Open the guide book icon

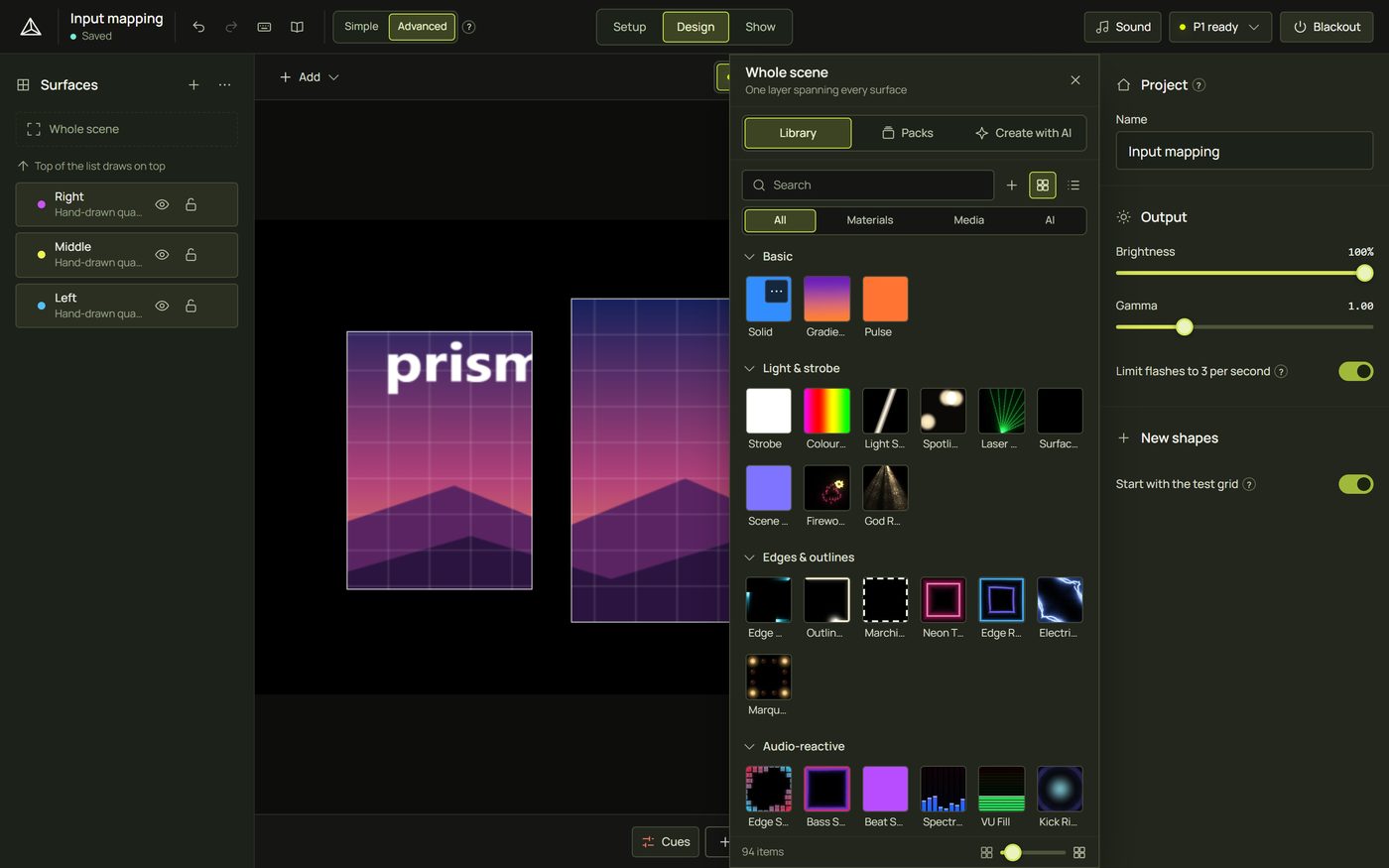click(297, 27)
